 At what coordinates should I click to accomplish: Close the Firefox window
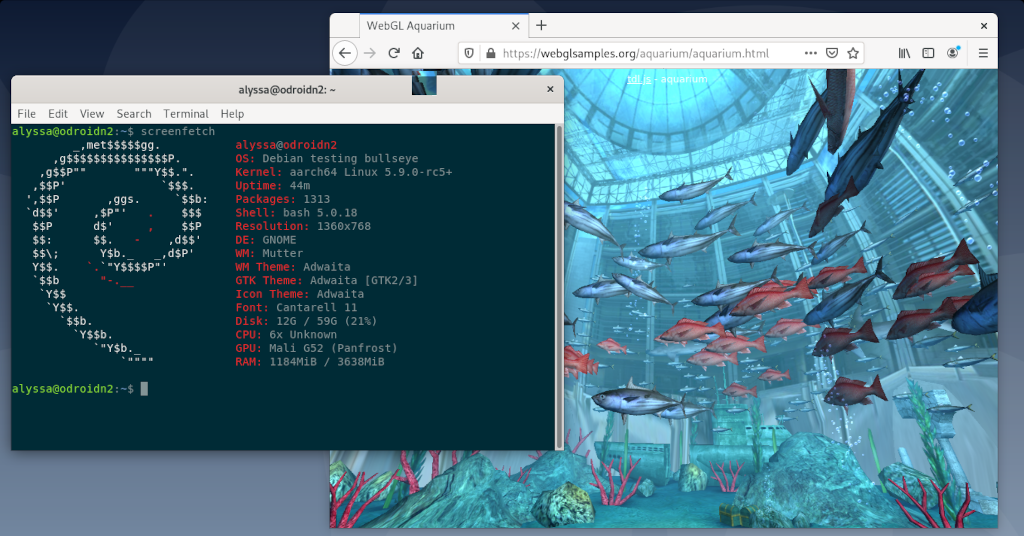coord(984,26)
